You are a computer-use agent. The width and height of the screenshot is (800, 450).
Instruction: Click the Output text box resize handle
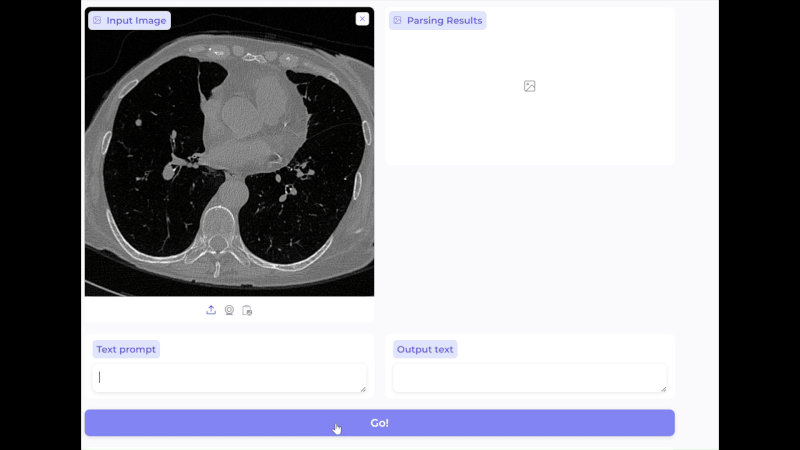(x=663, y=388)
